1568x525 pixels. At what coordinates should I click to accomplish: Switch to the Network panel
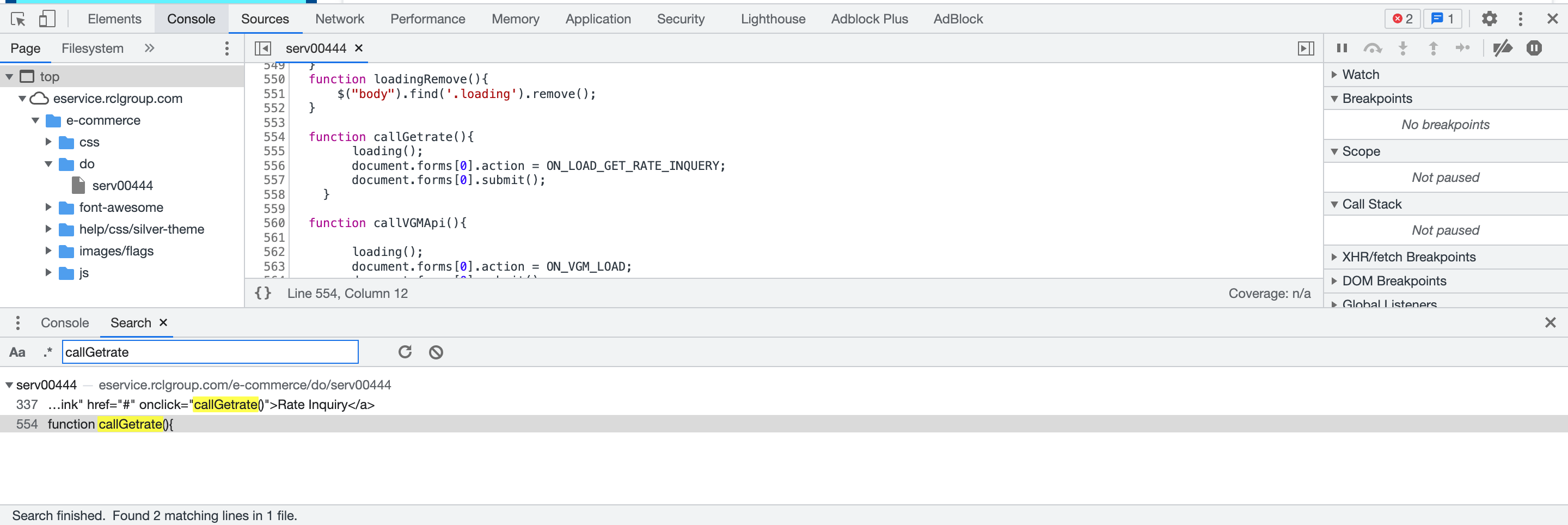[339, 19]
